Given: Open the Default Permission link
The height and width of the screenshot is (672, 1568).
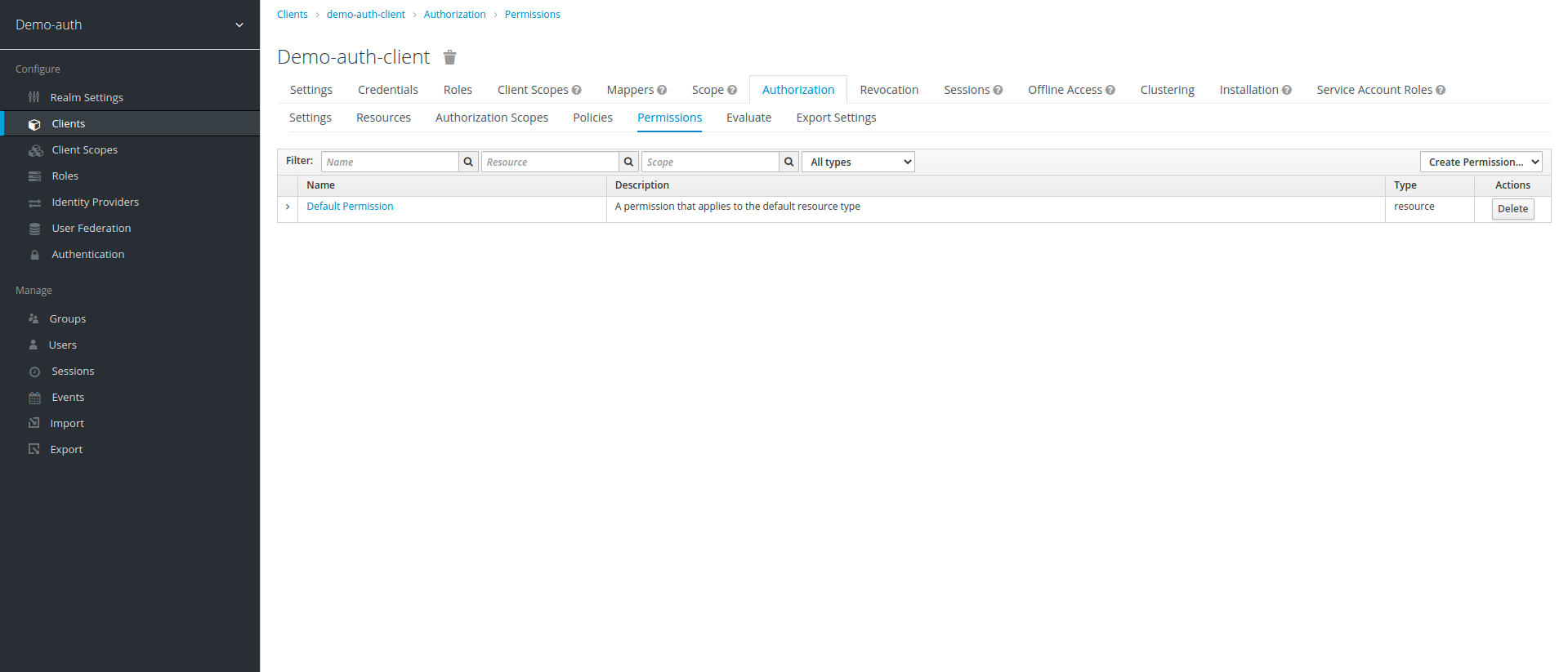Looking at the screenshot, I should coord(350,207).
